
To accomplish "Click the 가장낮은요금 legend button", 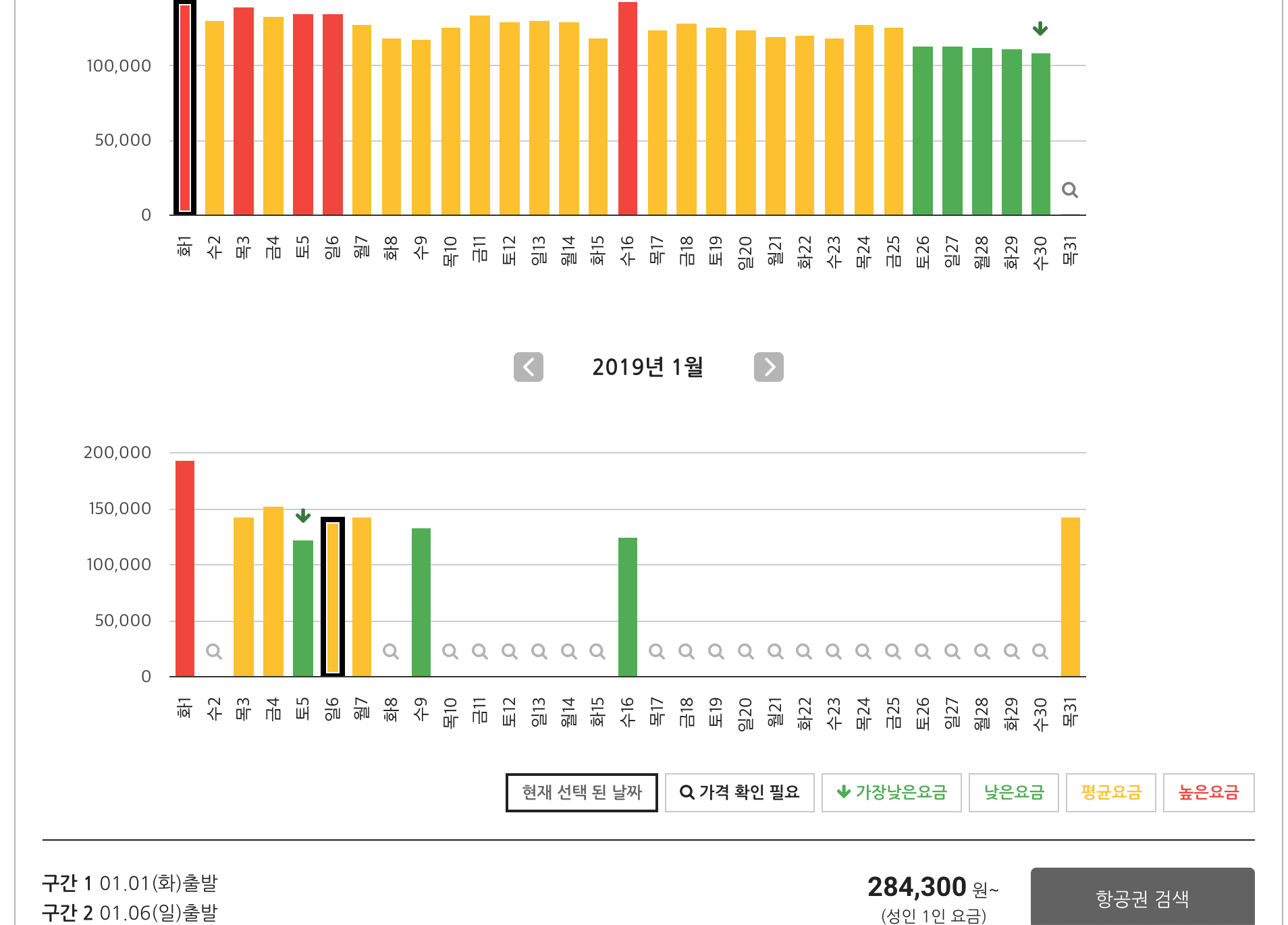I will point(891,792).
